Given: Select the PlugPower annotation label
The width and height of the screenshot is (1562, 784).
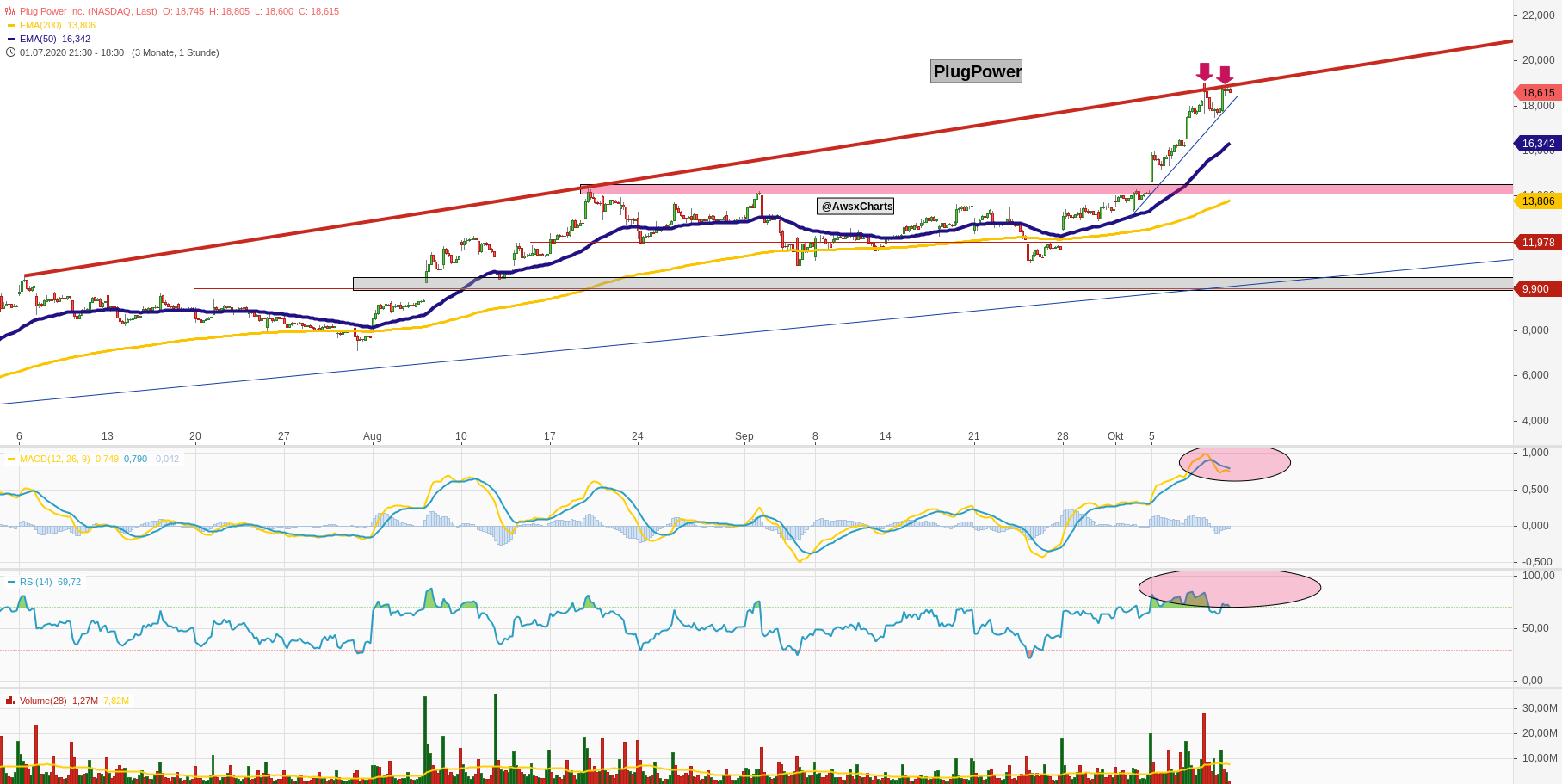Looking at the screenshot, I should point(977,71).
